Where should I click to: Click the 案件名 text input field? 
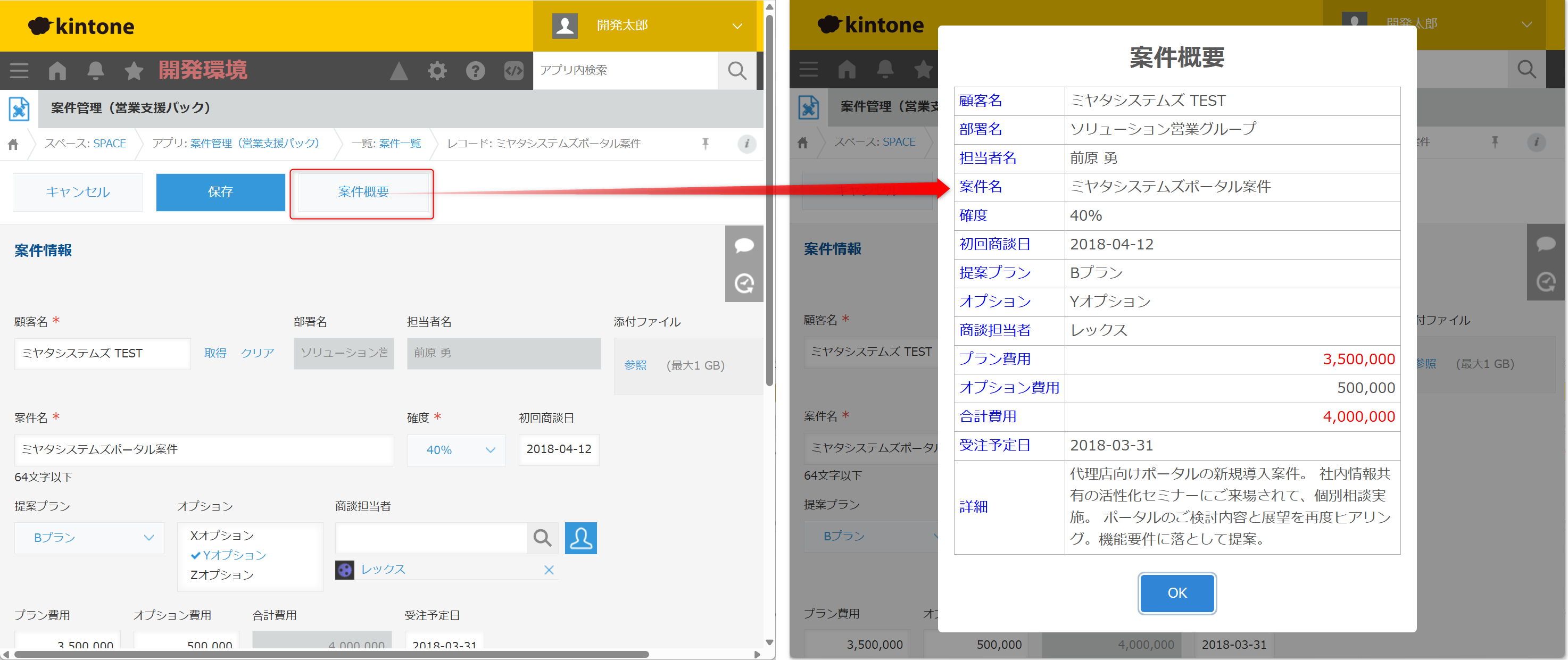tap(204, 449)
